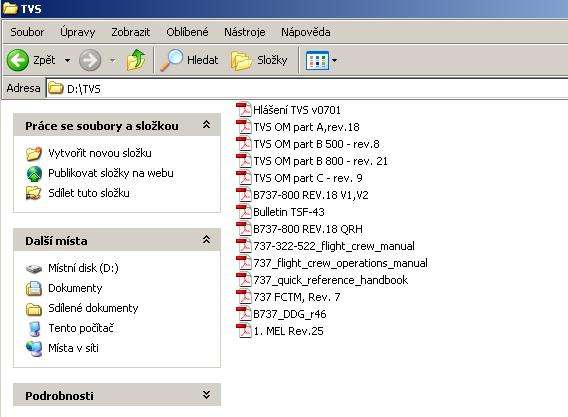Open Místní disk (D:) link
Viewport: 568px width, 417px height.
tap(83, 268)
